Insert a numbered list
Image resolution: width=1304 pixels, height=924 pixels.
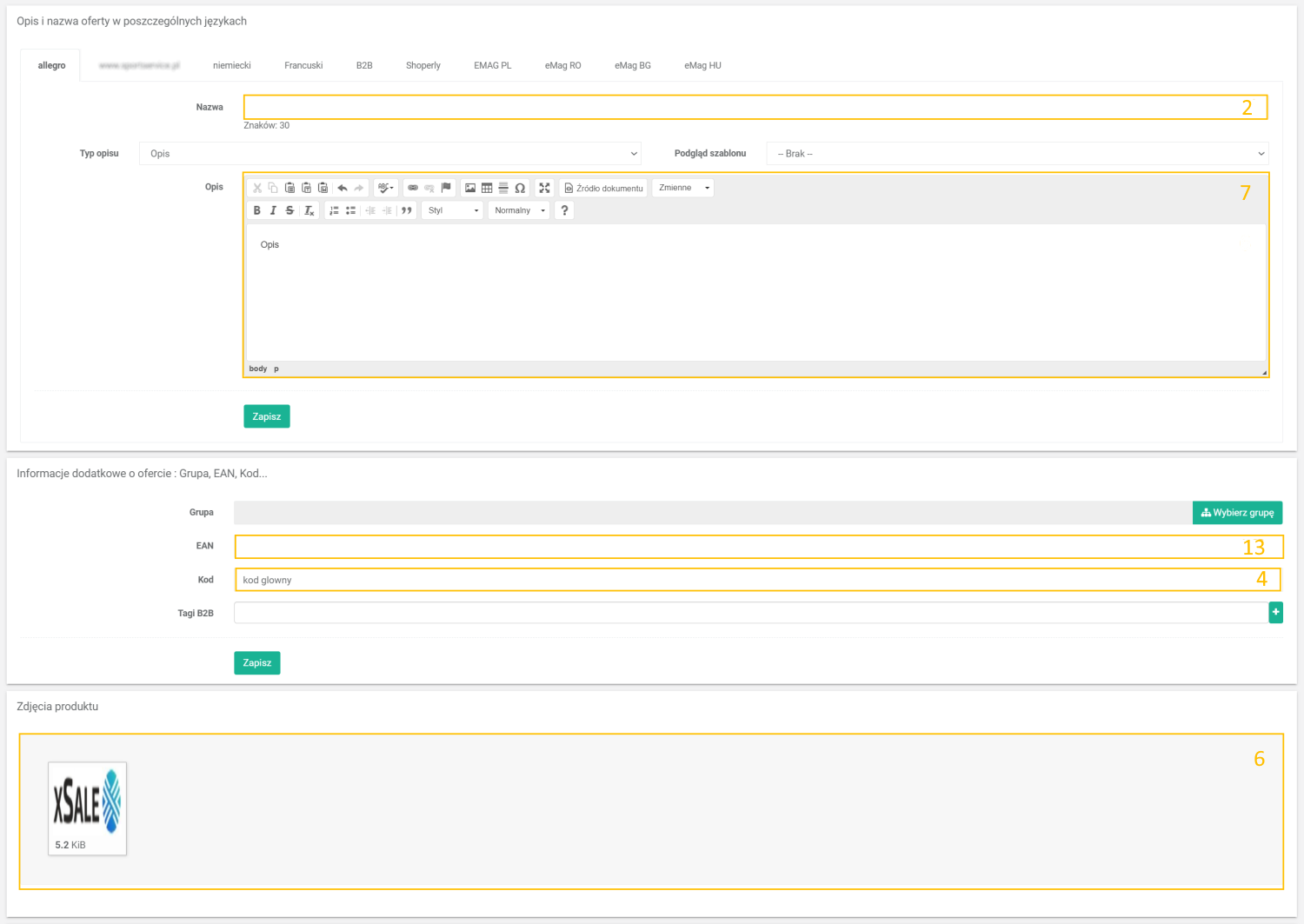(x=334, y=210)
